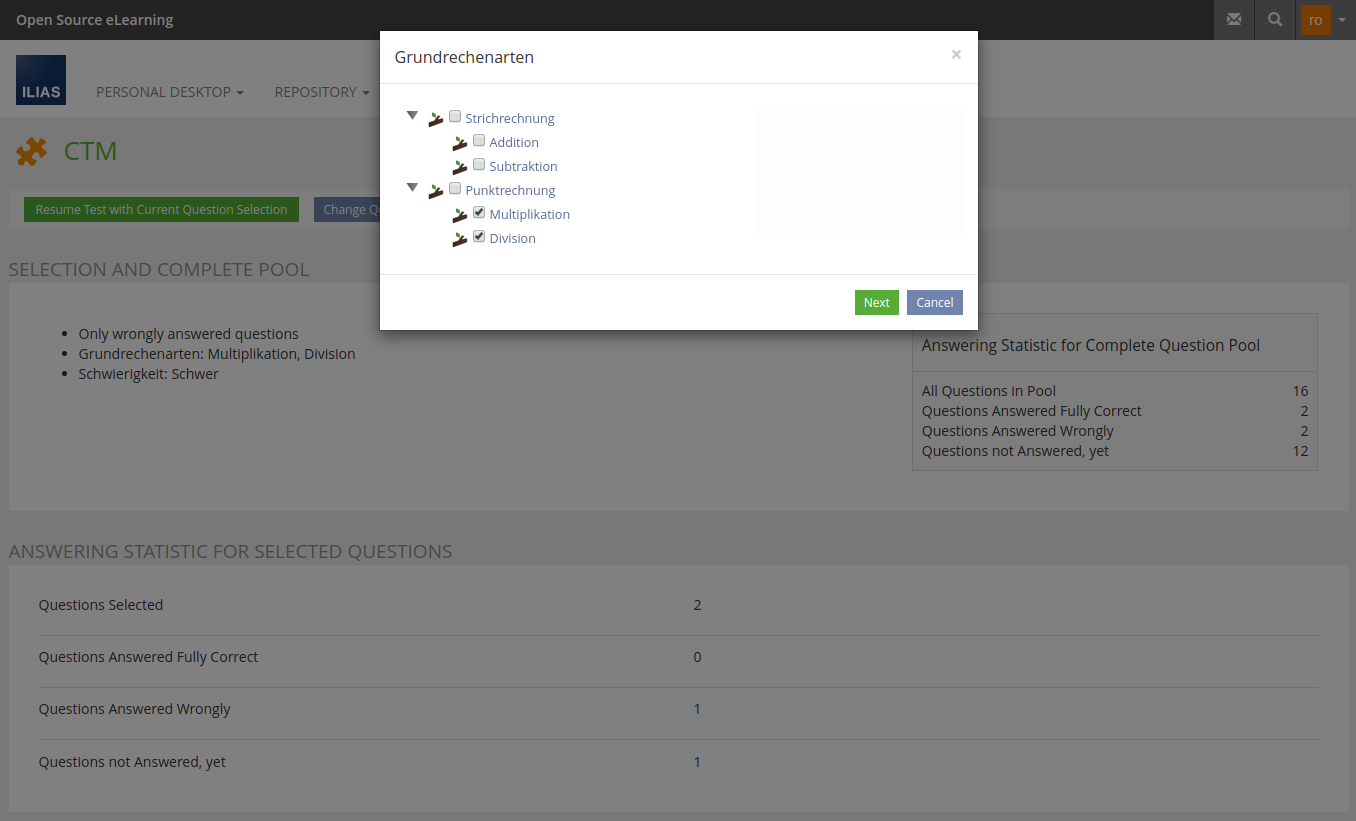Viewport: 1356px width, 821px height.
Task: Select the Subtraktion tree label
Action: (523, 167)
